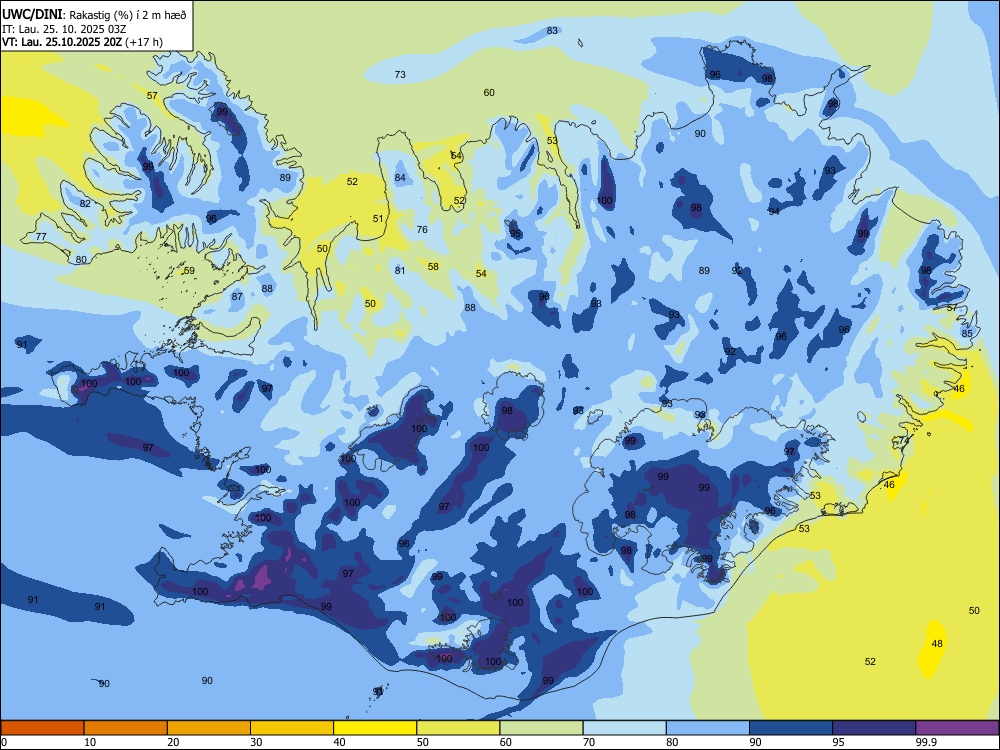Click the map value '59' in the bay
This screenshot has height=750, width=1000.
pos(189,271)
